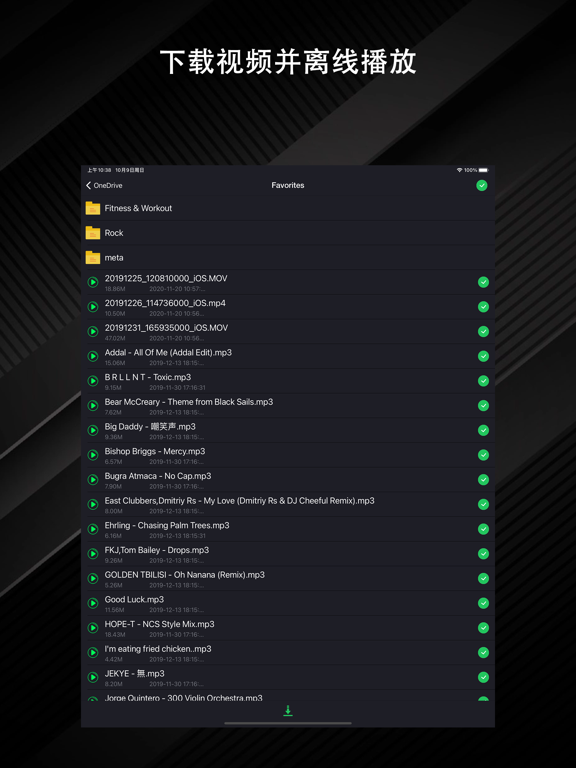Image resolution: width=576 pixels, height=768 pixels.
Task: Play icon for JEKYE - 無.mp3
Action: pos(93,677)
